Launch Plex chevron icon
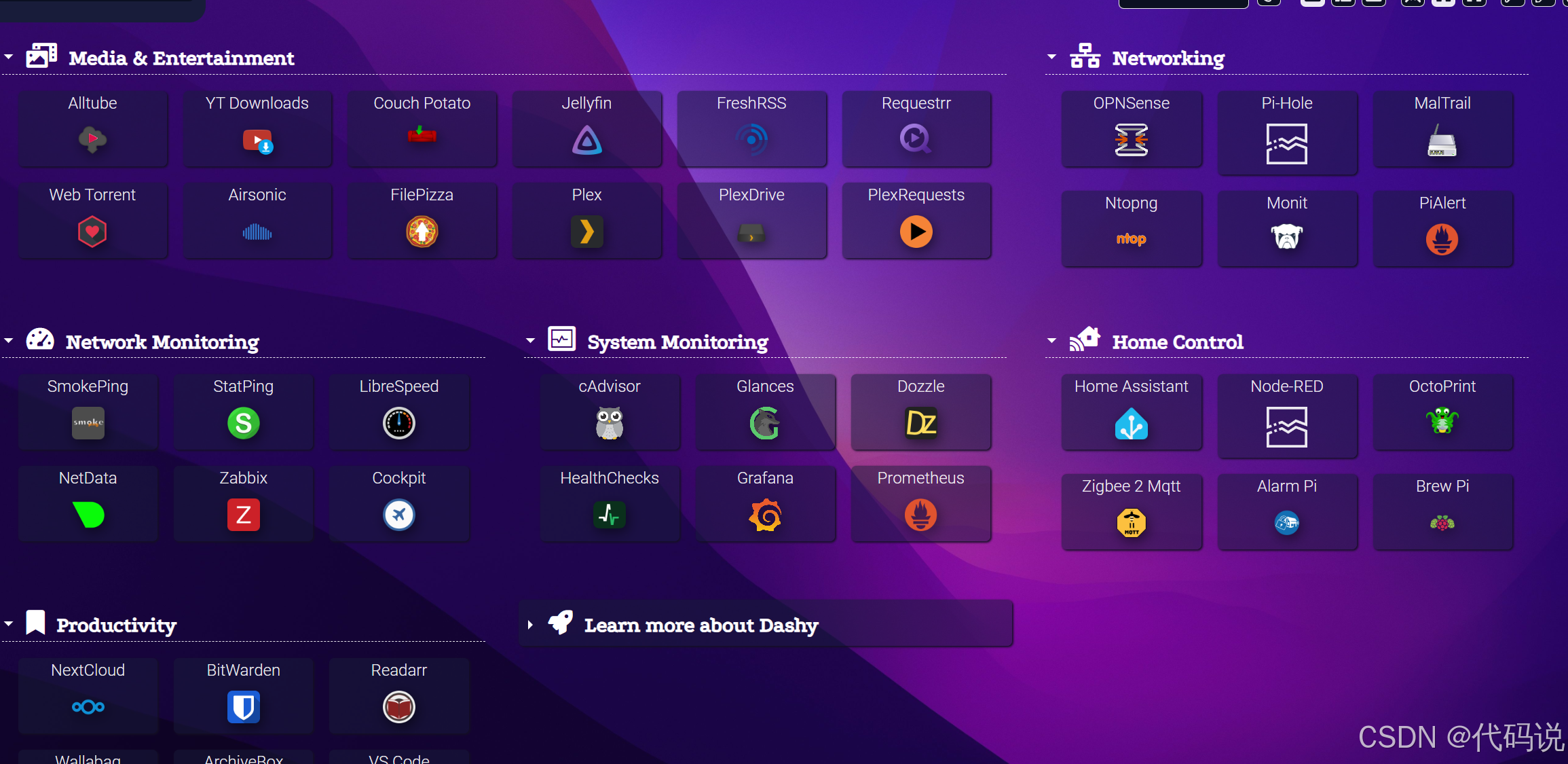The width and height of the screenshot is (1568, 764). [586, 232]
